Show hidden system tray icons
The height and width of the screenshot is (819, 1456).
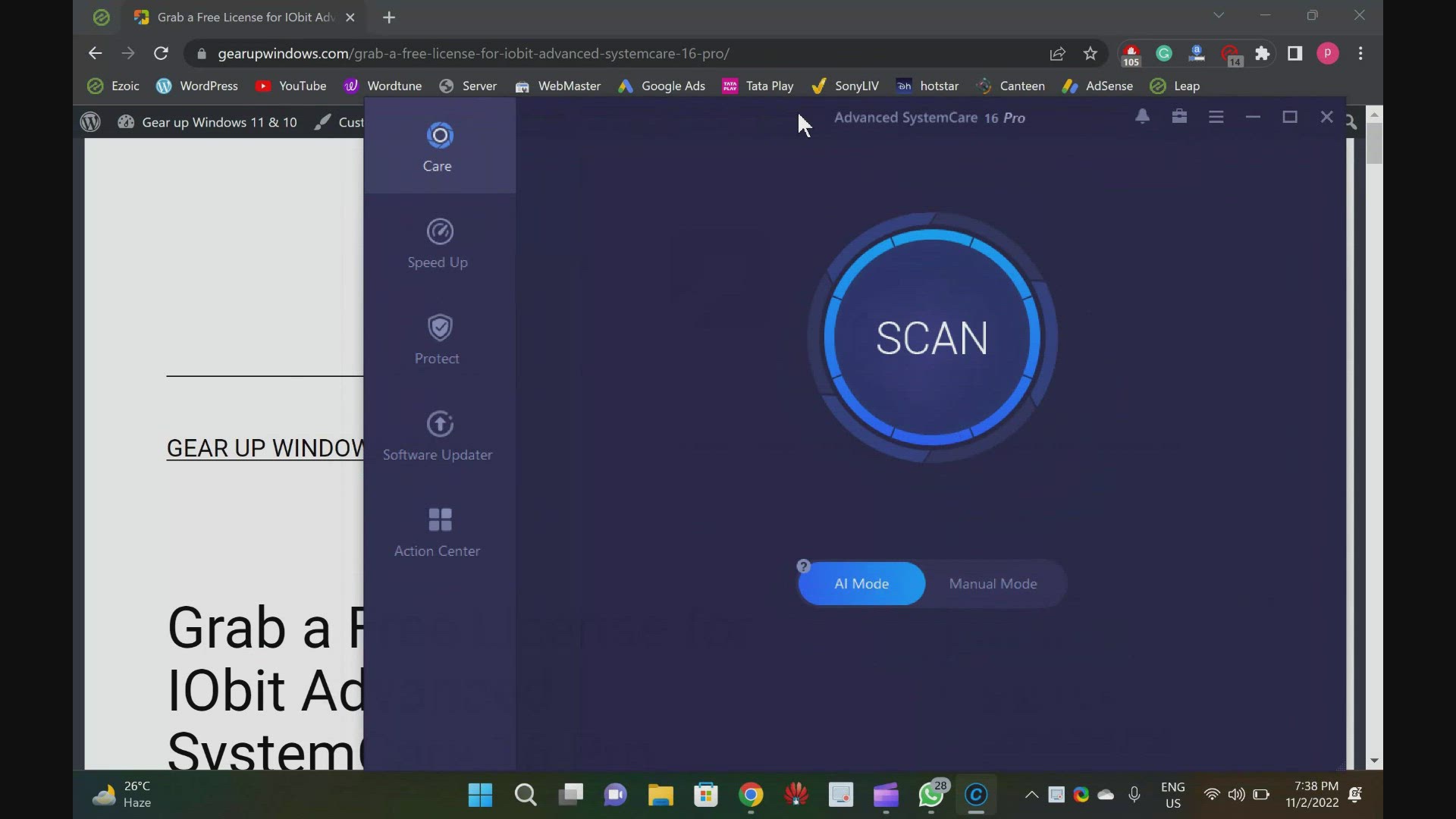click(1031, 795)
